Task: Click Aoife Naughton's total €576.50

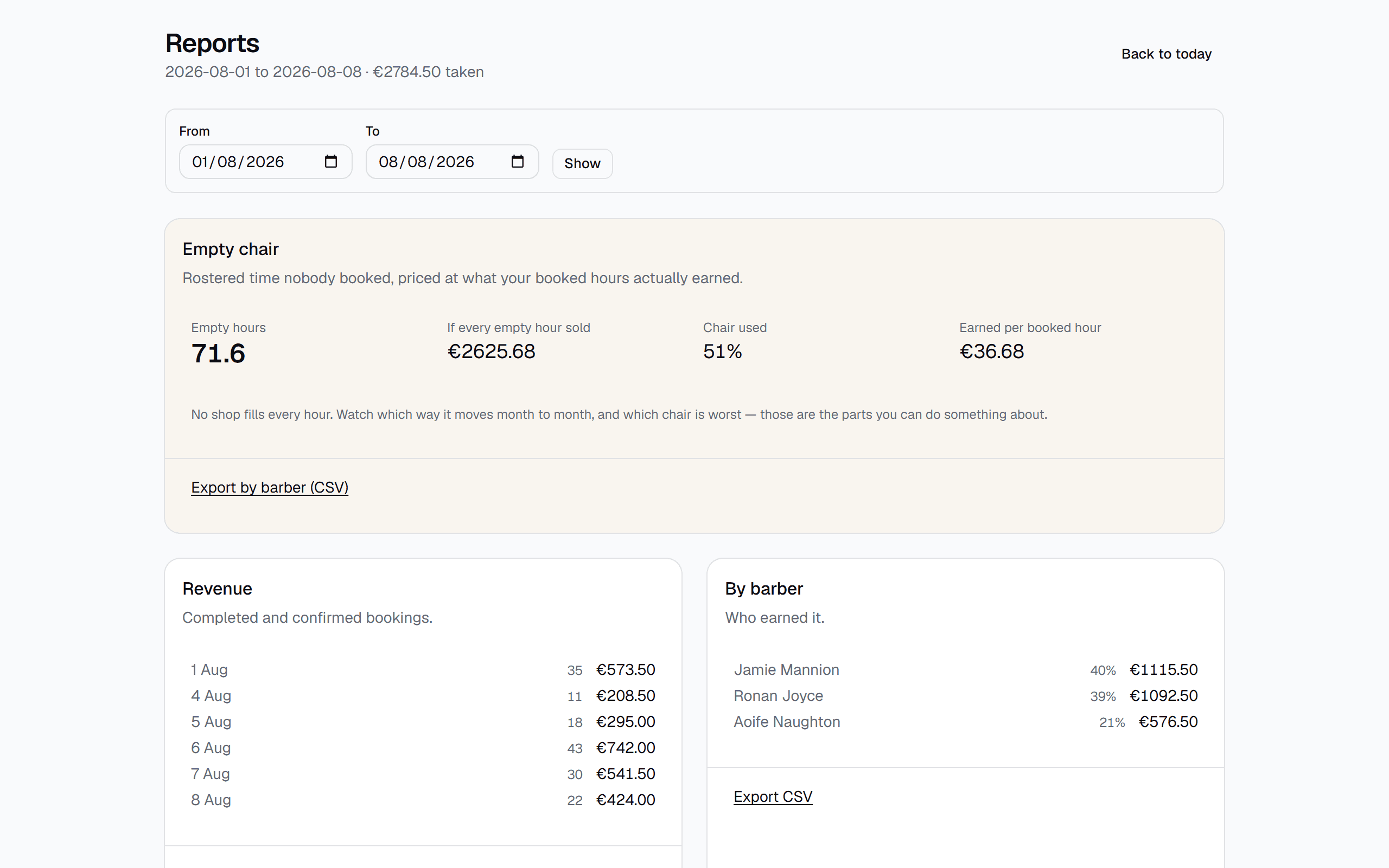Action: (1168, 722)
